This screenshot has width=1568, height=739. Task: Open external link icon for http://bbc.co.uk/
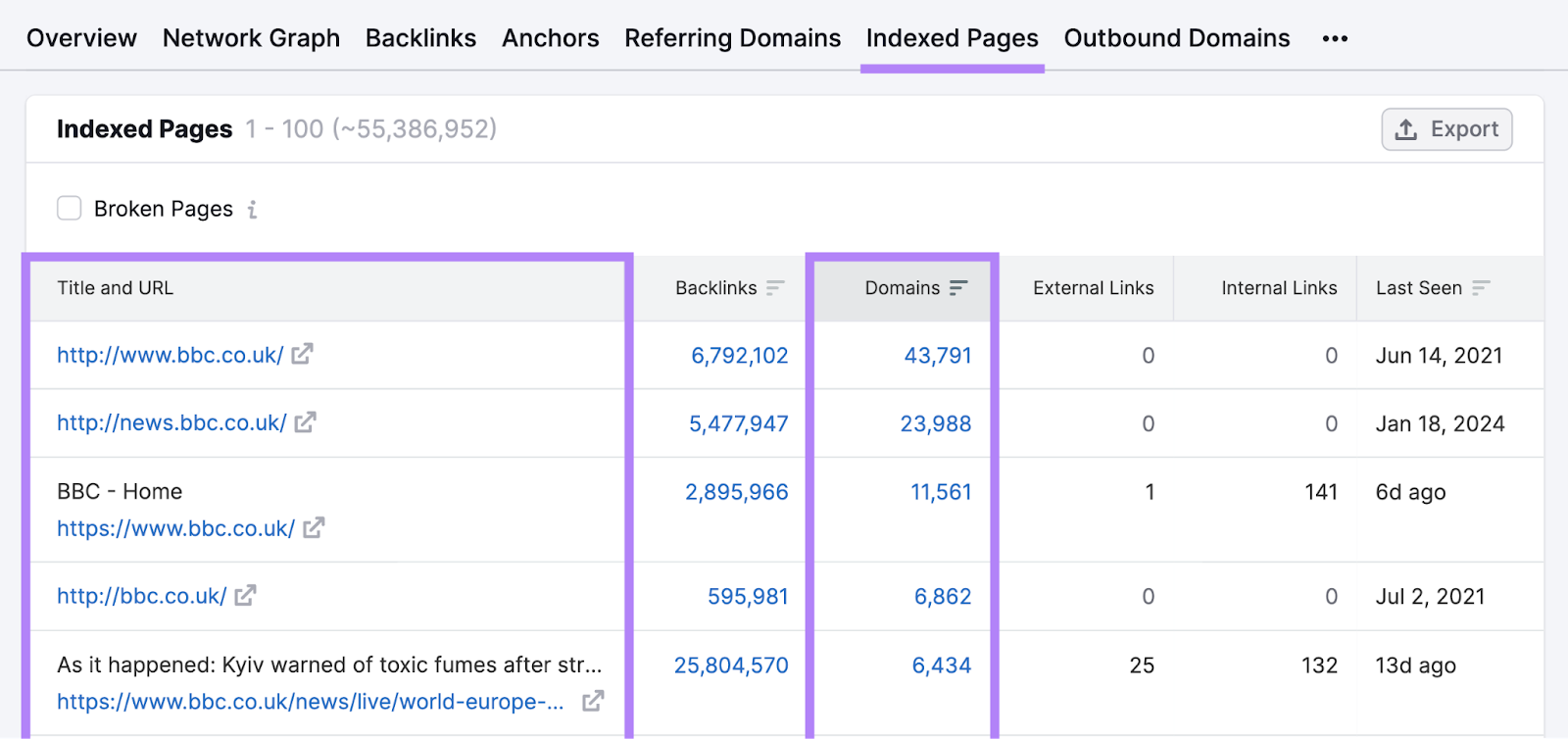point(245,596)
